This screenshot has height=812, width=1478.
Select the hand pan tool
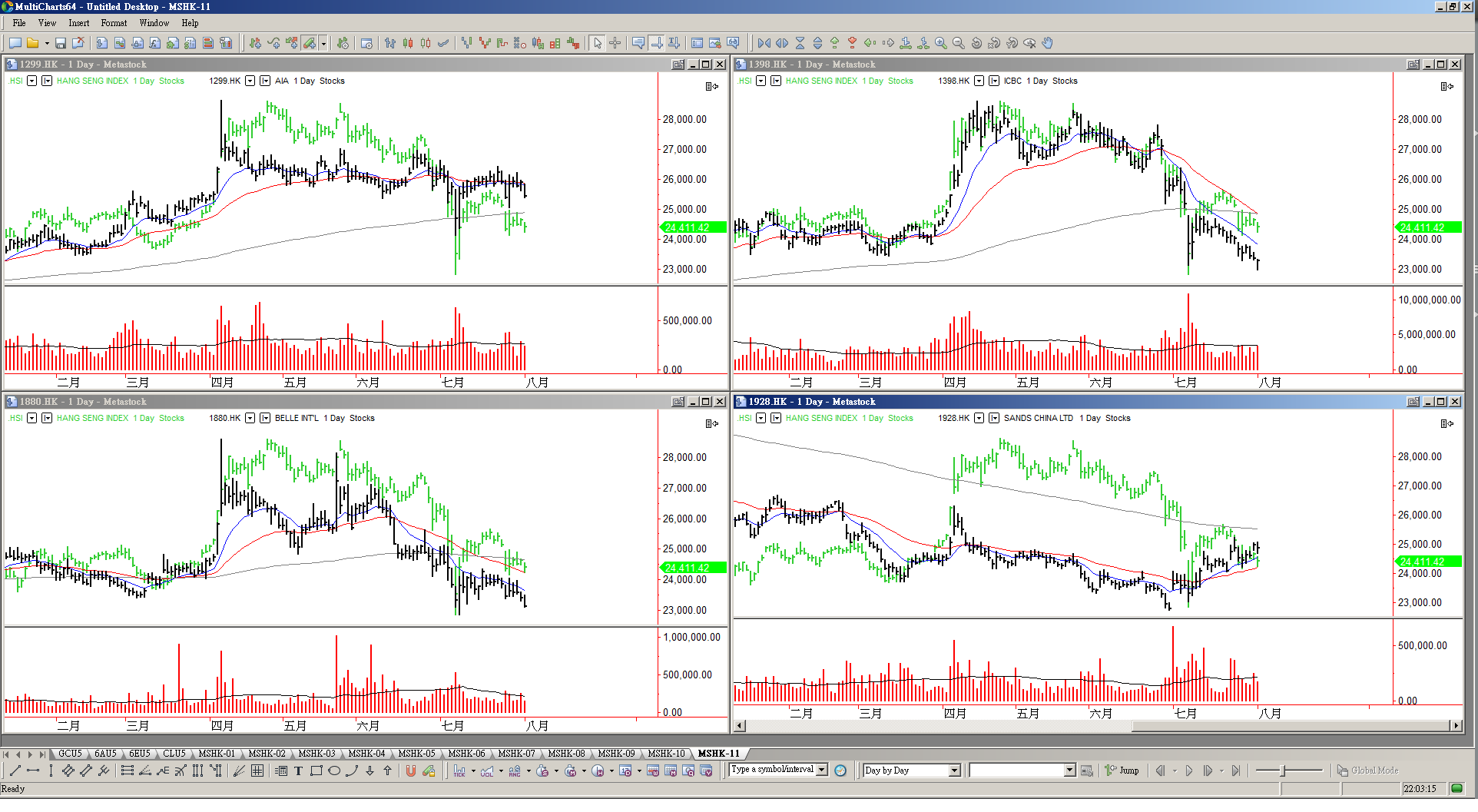click(1047, 44)
